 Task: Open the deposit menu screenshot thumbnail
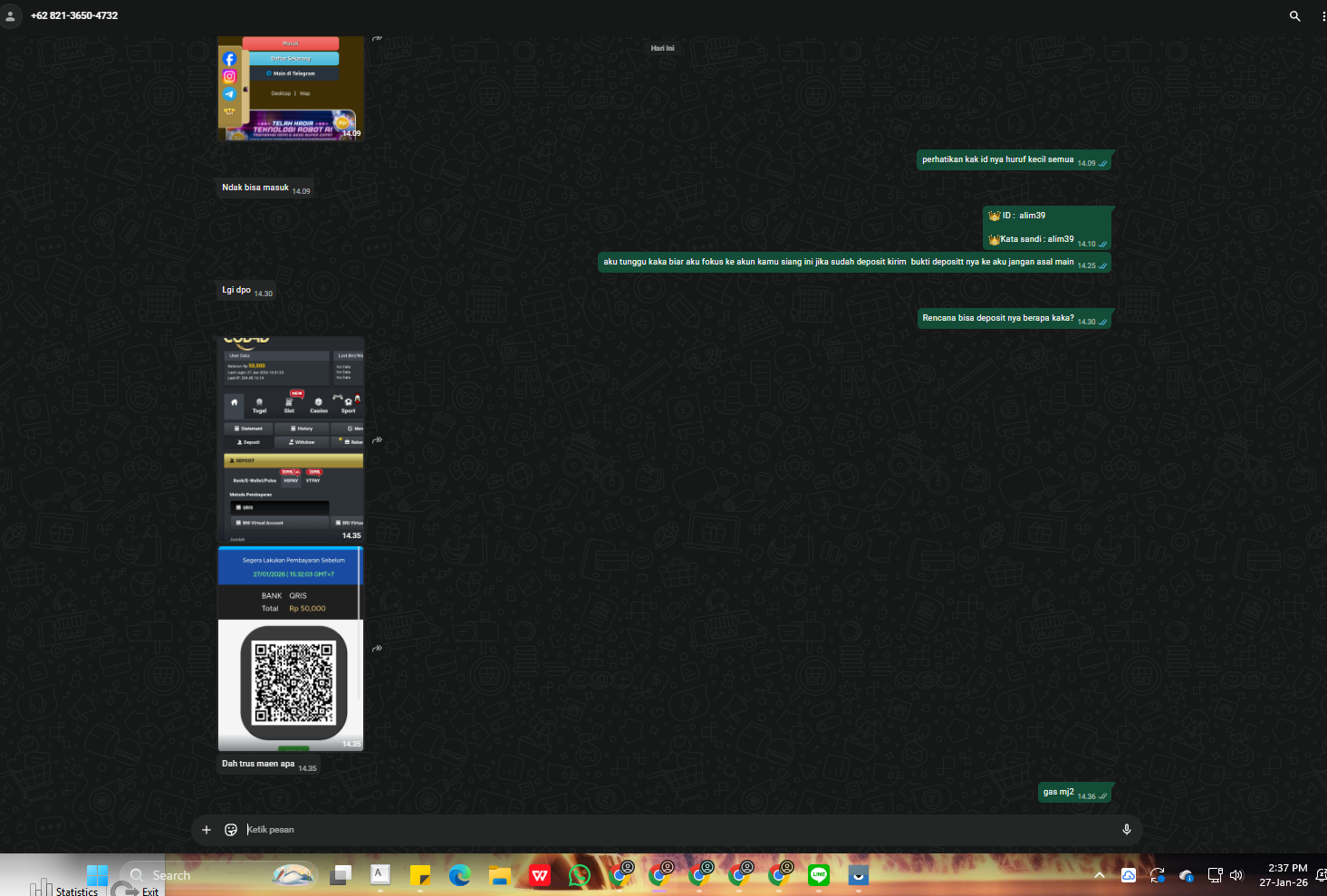point(291,439)
